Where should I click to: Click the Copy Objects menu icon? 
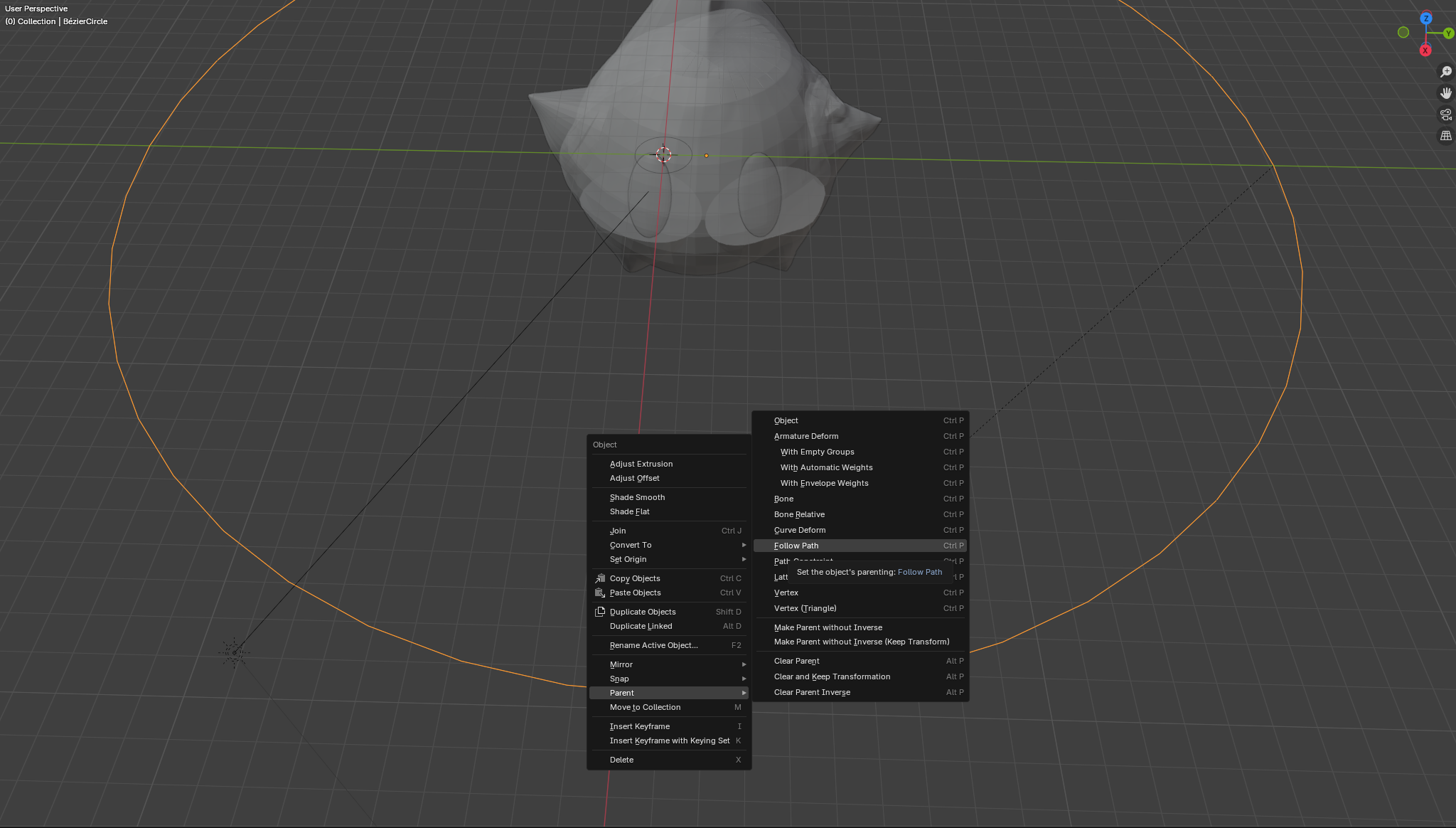[600, 578]
